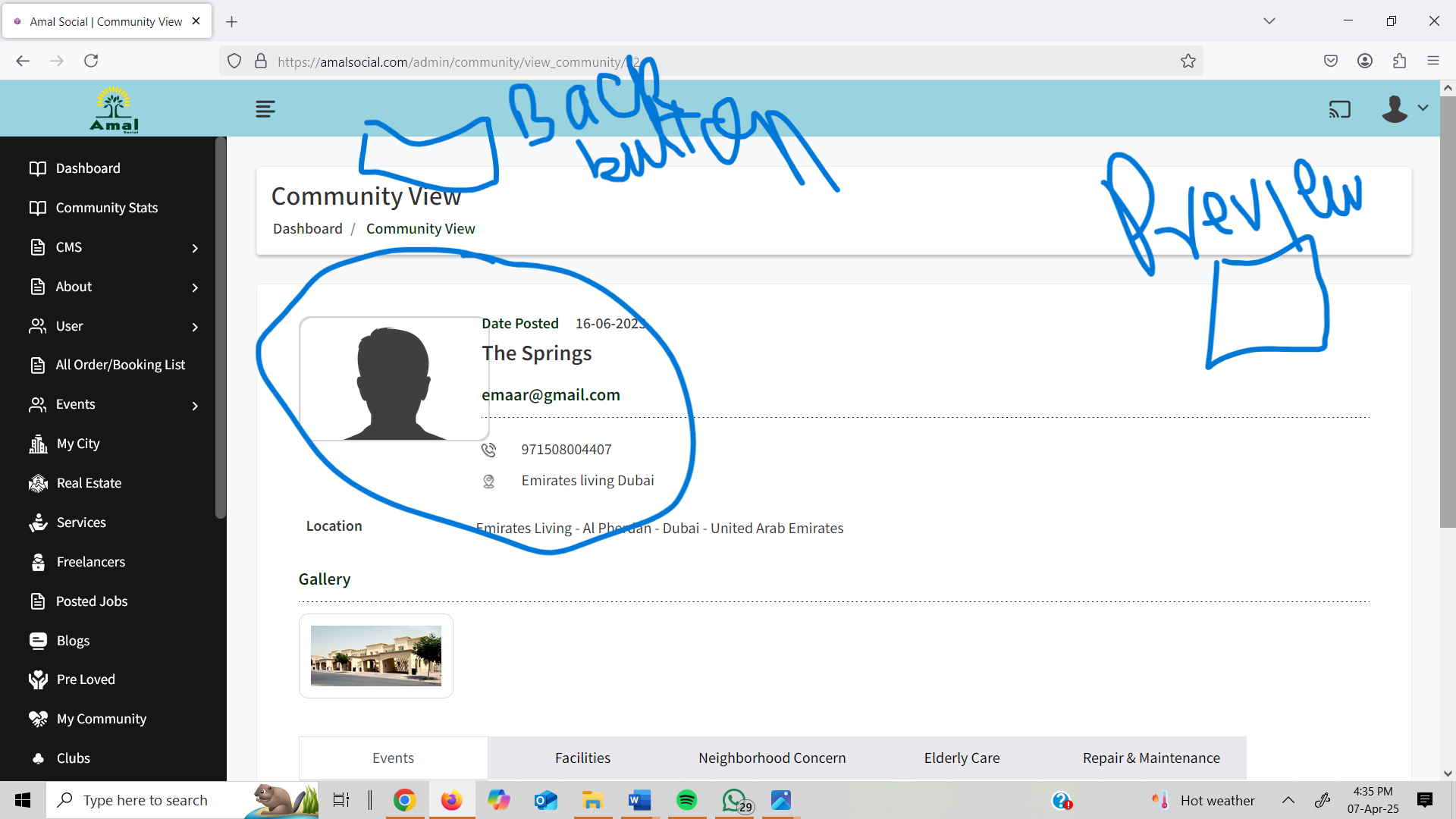Click the User people icon in sidebar

point(37,326)
